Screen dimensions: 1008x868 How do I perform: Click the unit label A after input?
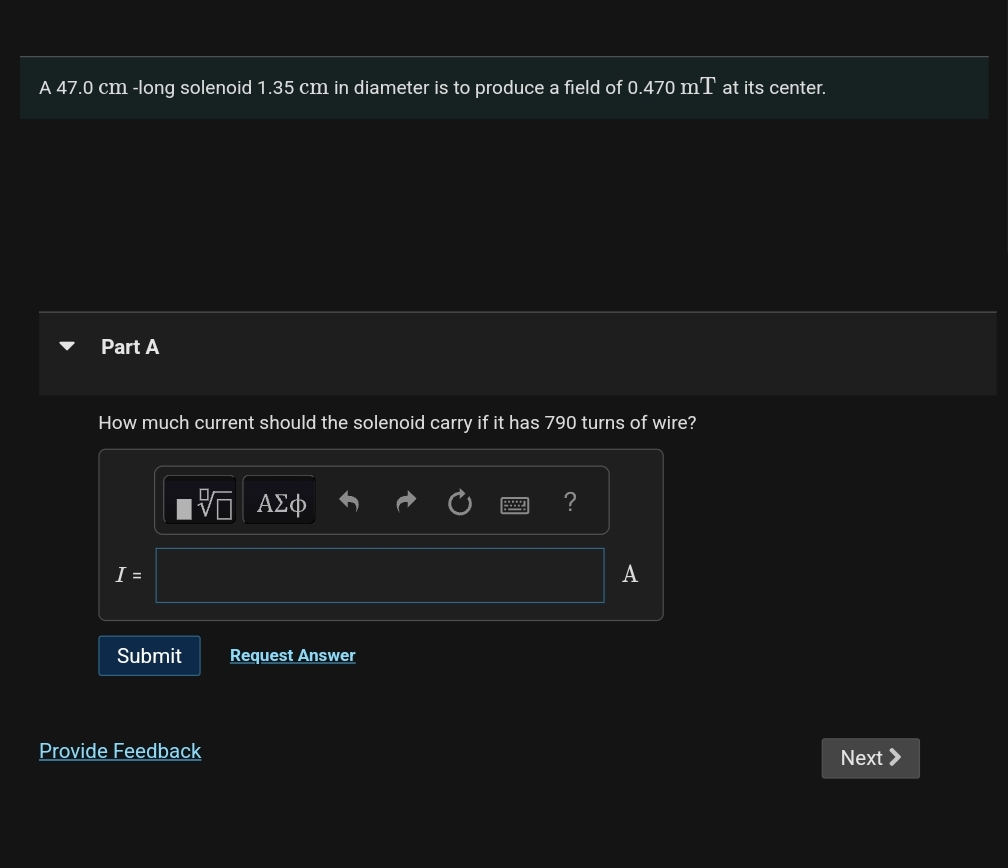(x=630, y=574)
